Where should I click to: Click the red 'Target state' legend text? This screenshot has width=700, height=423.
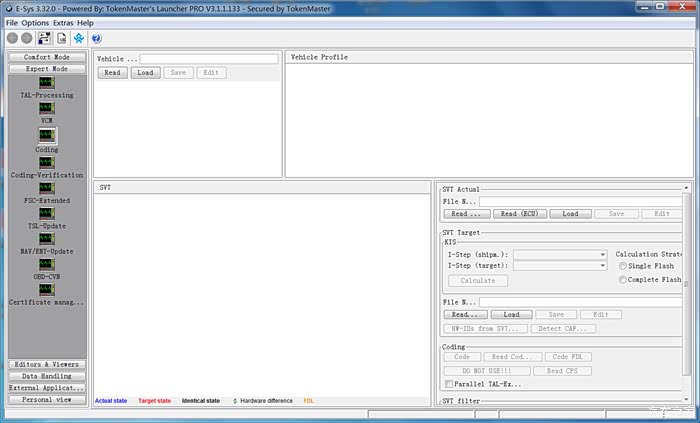point(154,401)
